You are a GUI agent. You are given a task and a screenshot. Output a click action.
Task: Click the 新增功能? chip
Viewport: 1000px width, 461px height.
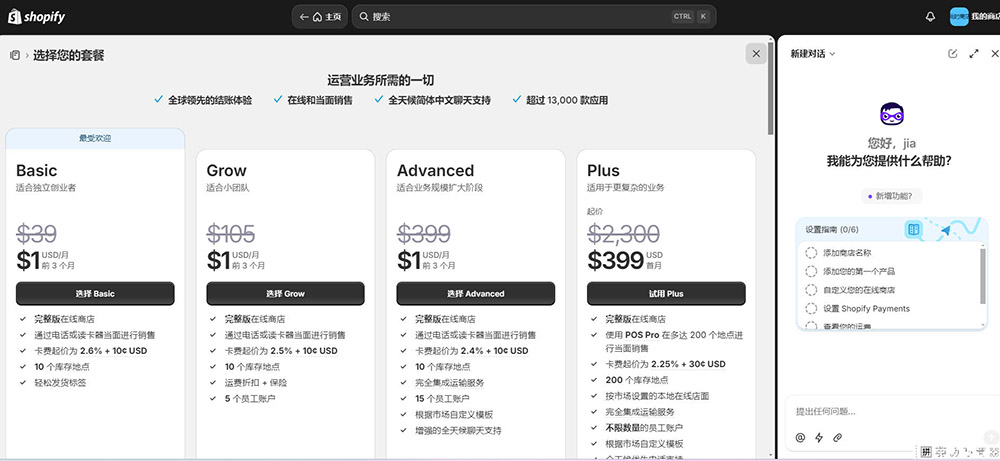[x=893, y=196]
